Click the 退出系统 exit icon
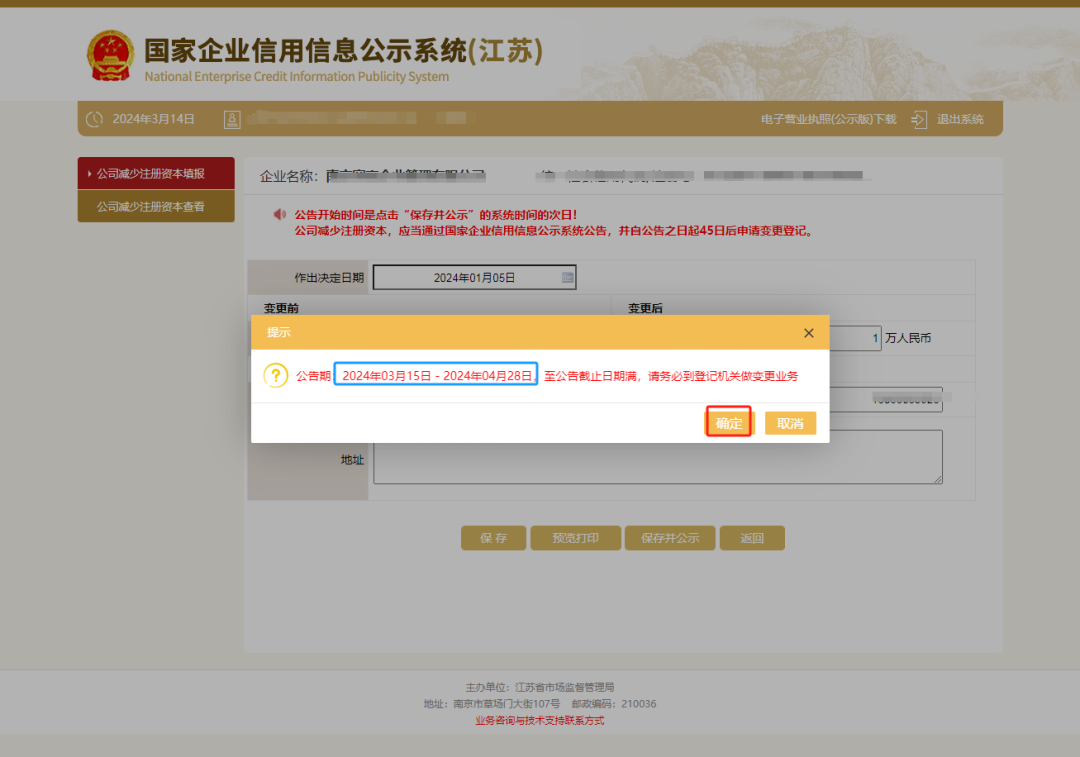The width and height of the screenshot is (1080, 757). point(919,120)
